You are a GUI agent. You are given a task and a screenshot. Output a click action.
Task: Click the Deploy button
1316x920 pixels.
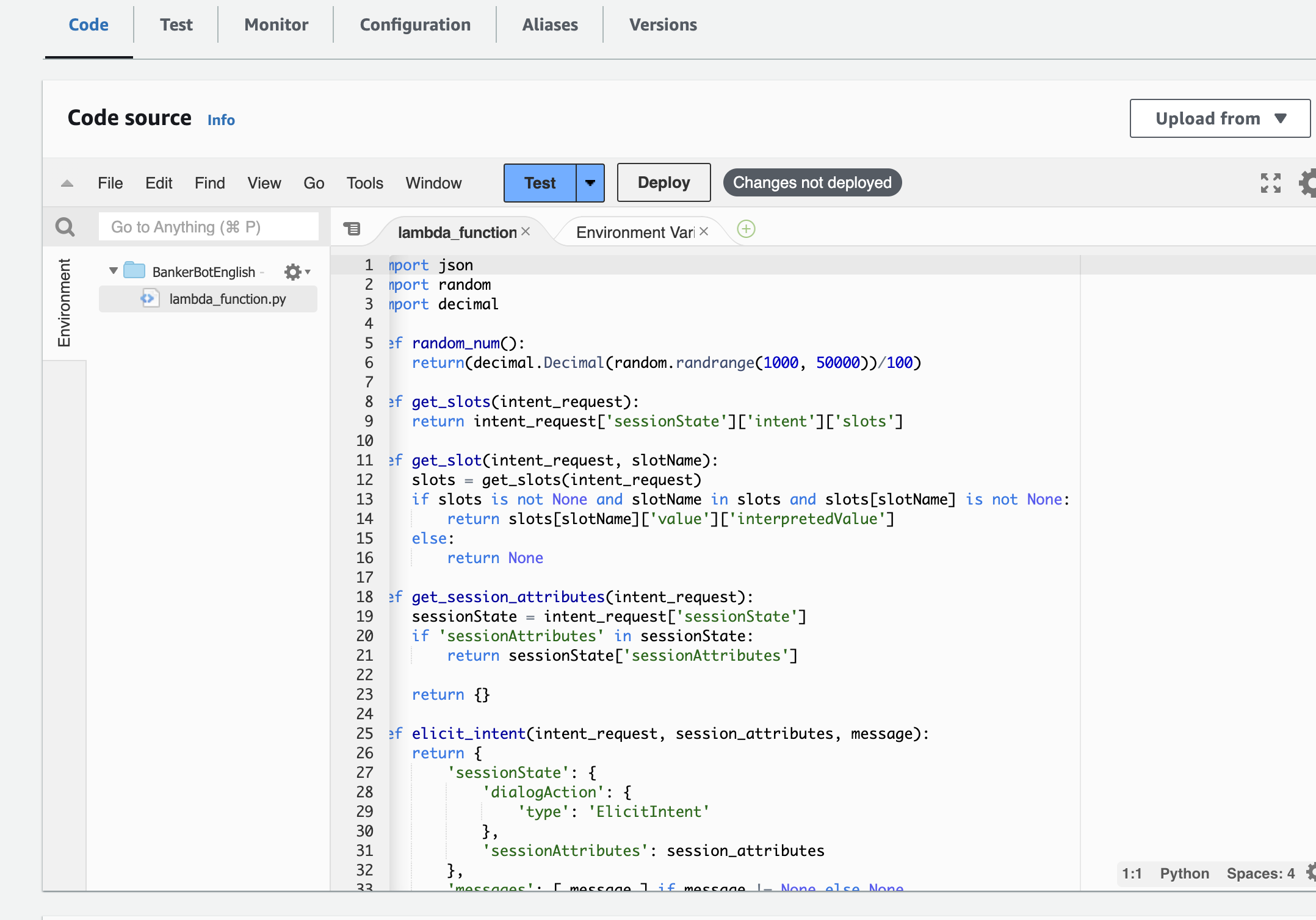pos(663,182)
